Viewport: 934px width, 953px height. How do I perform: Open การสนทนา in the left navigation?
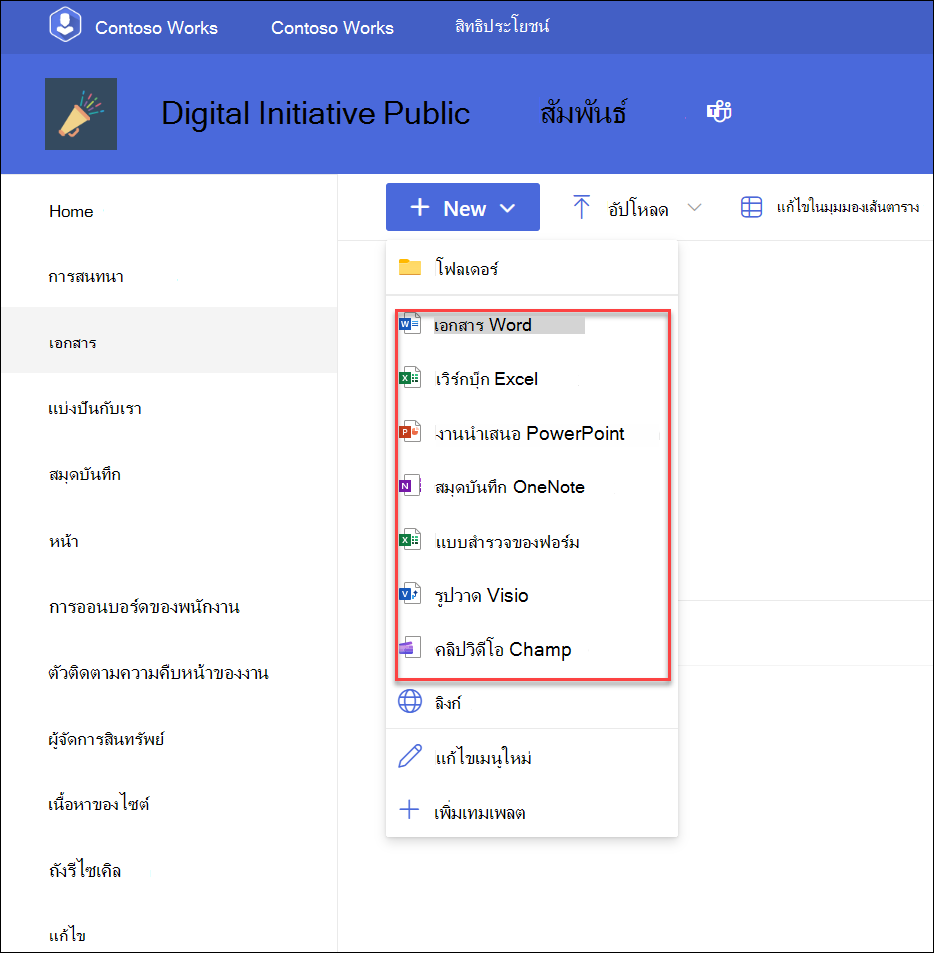[86, 277]
